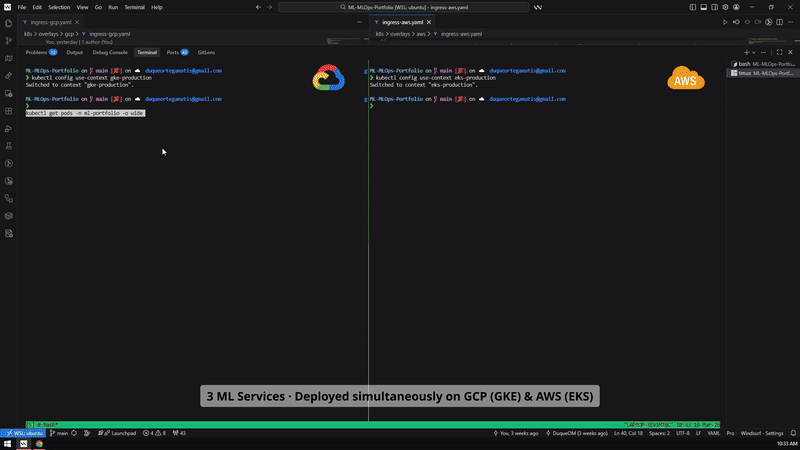
Task: Select the ingress-aws.yaml editor tab
Action: point(403,22)
